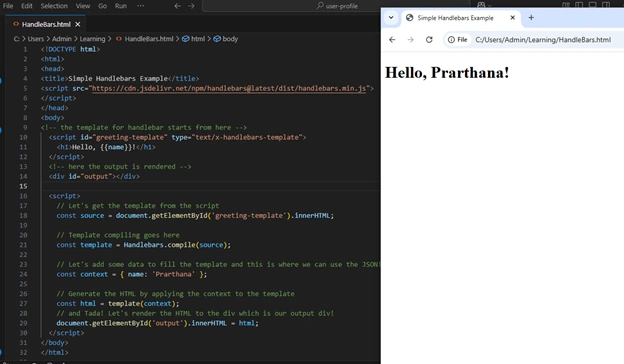Viewport: 624px width, 364px height.
Task: Open the Edit menu
Action: (27, 6)
